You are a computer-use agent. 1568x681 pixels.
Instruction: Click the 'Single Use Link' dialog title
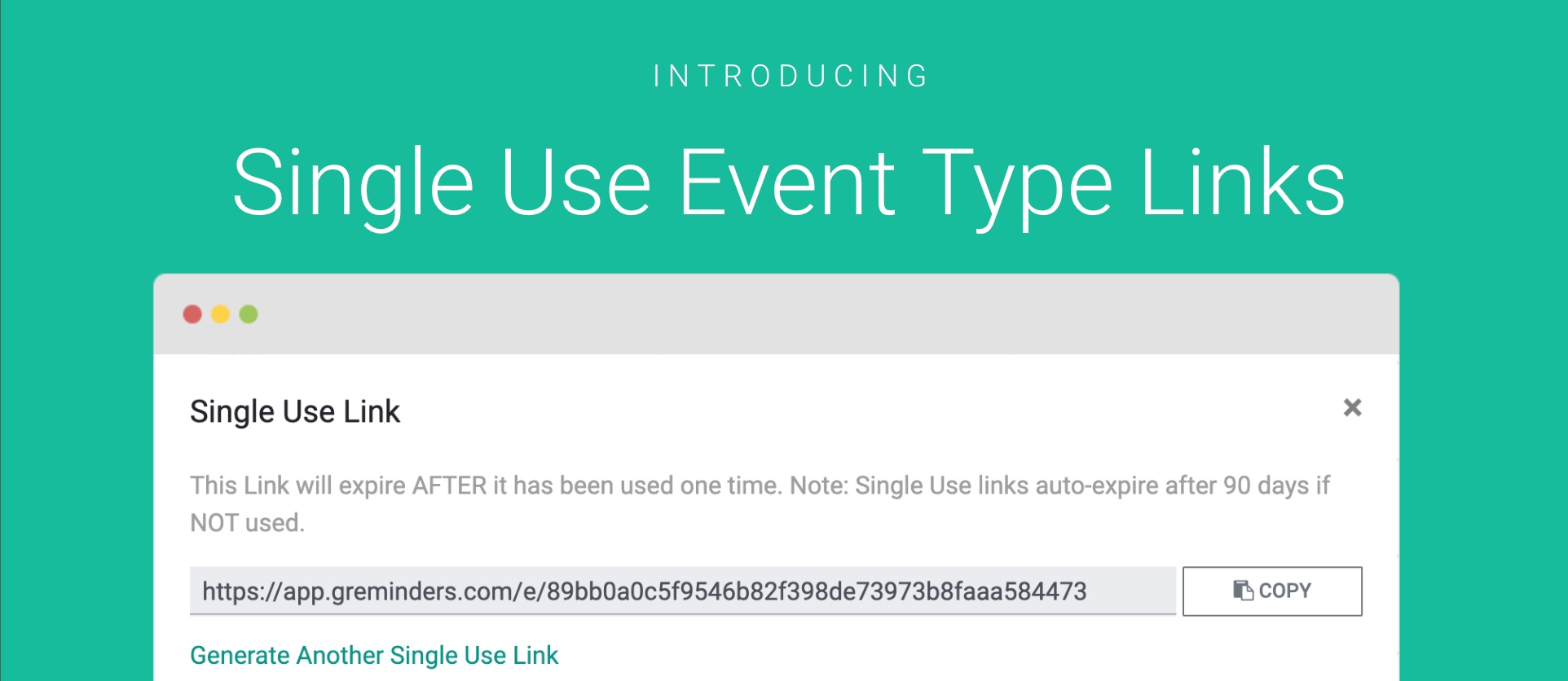[x=295, y=412]
